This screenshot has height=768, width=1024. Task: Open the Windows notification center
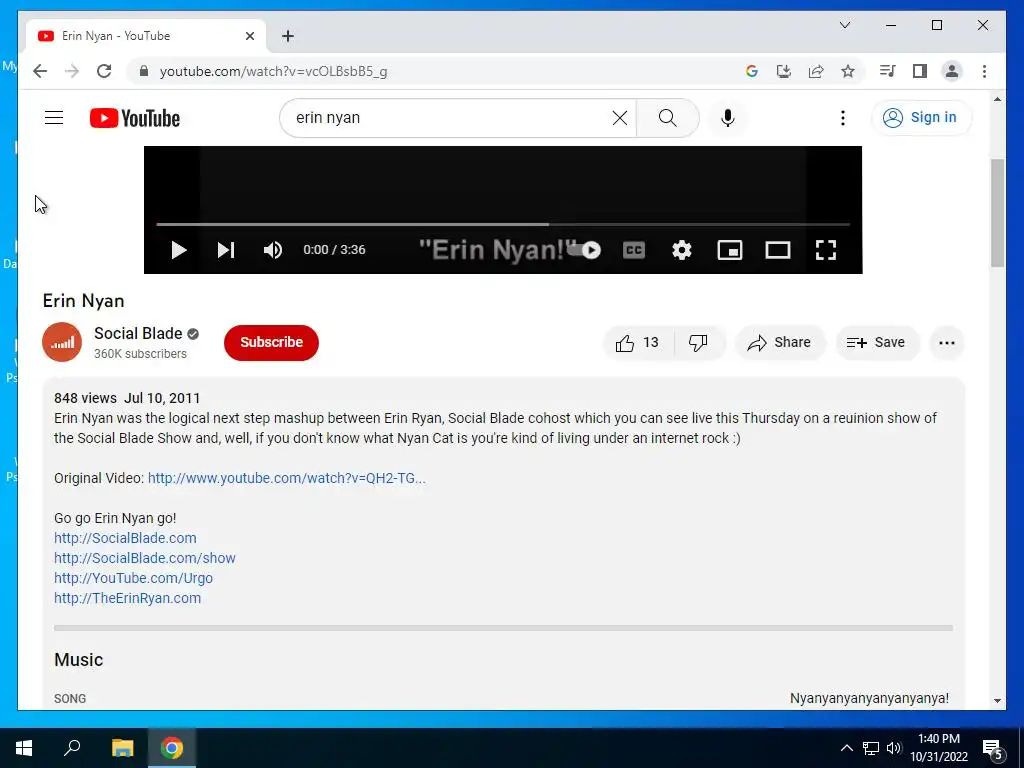coord(992,748)
